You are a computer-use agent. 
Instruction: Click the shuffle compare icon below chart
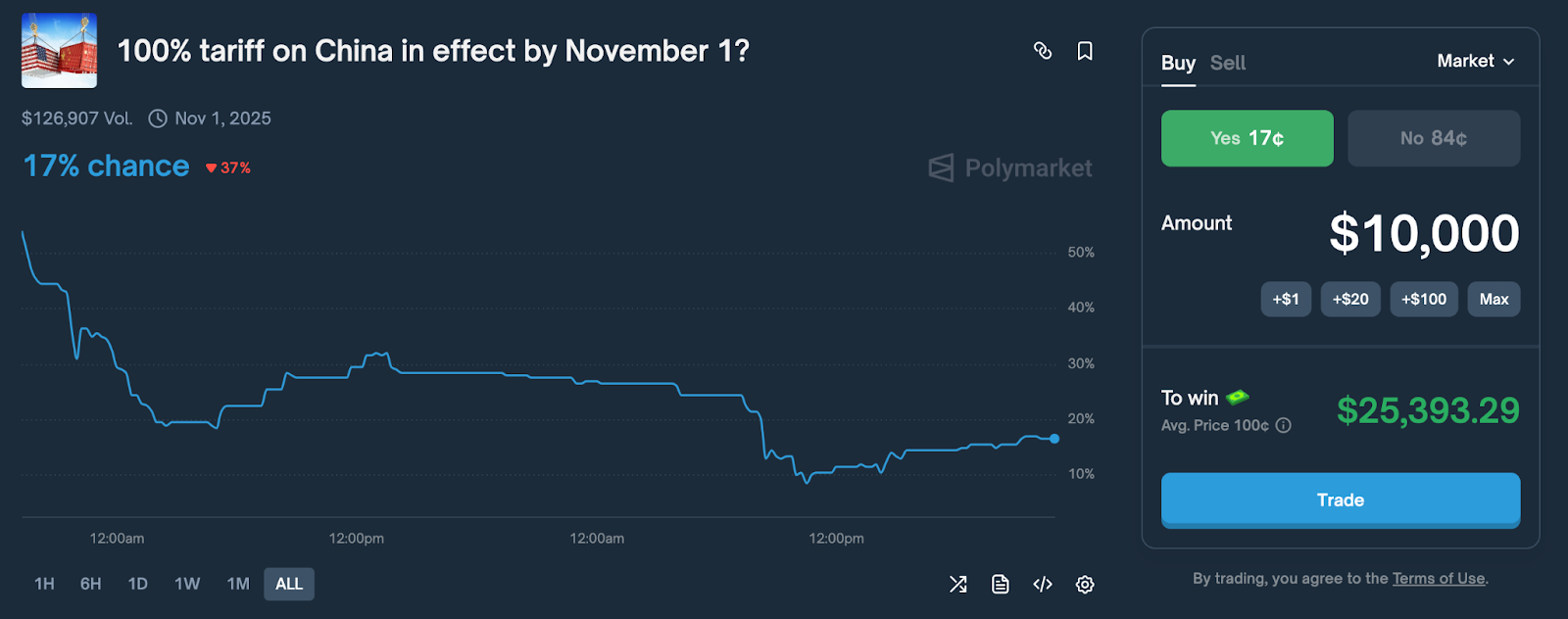[958, 585]
